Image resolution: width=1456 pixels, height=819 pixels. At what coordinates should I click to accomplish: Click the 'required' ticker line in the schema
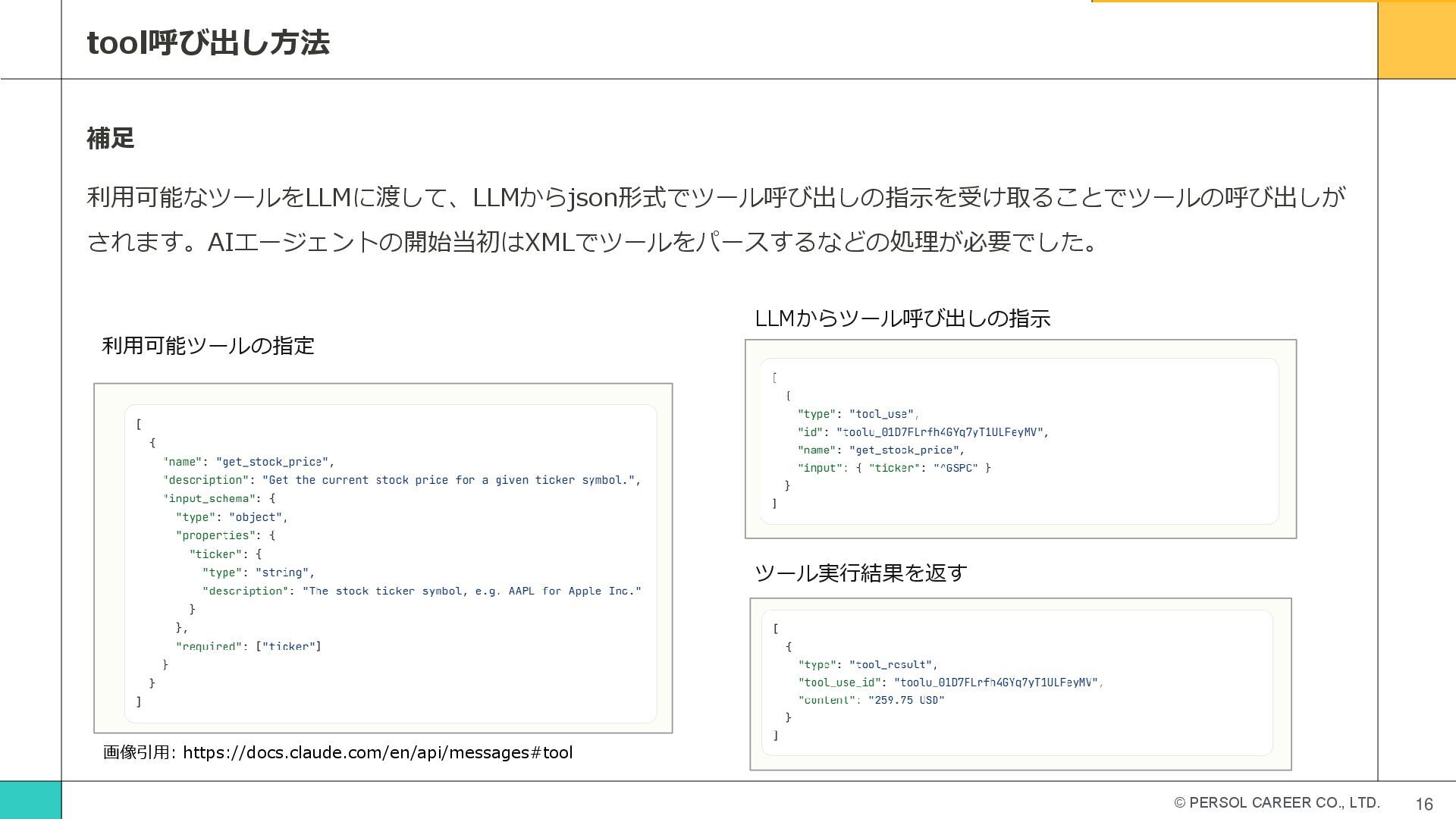[x=249, y=646]
